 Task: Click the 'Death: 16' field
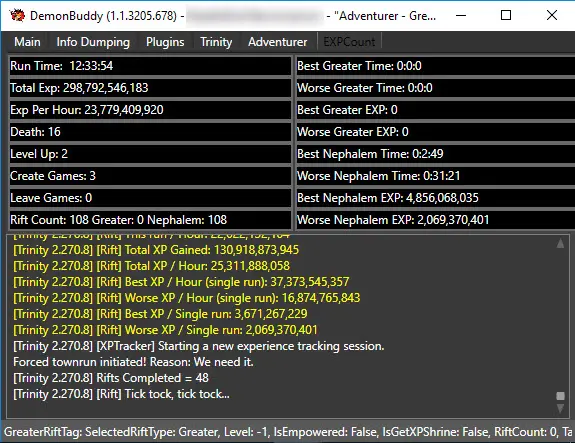[x=150, y=132]
